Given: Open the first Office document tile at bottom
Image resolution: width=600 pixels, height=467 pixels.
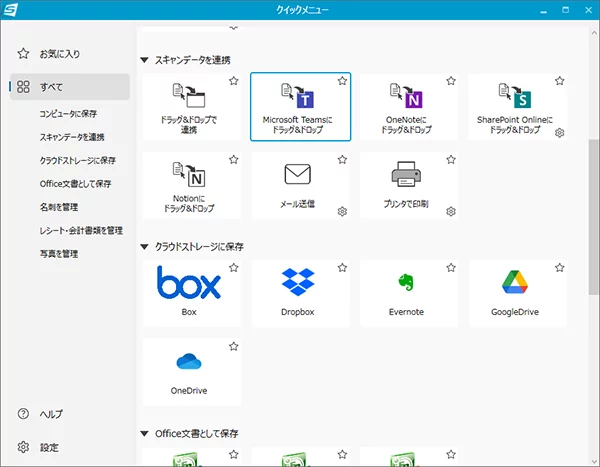Looking at the screenshot, I should tap(191, 457).
